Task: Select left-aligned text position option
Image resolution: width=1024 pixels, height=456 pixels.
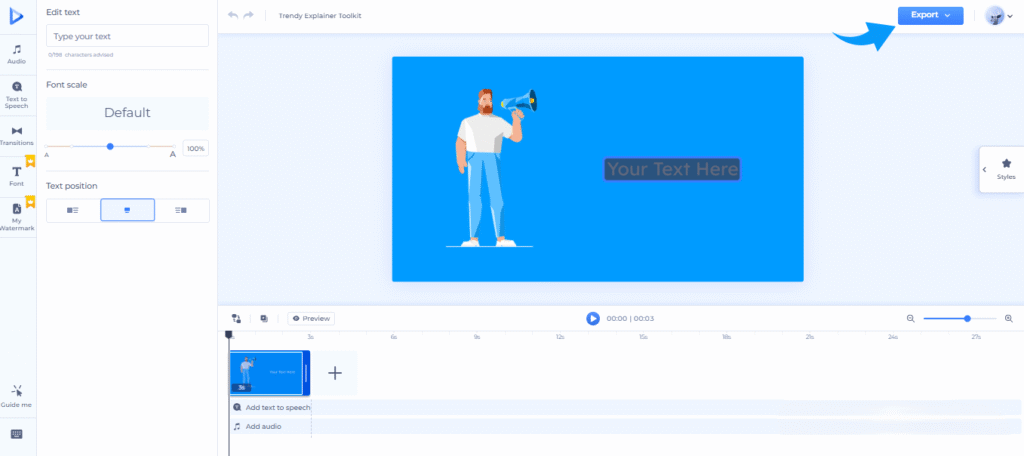Action: [x=73, y=210]
